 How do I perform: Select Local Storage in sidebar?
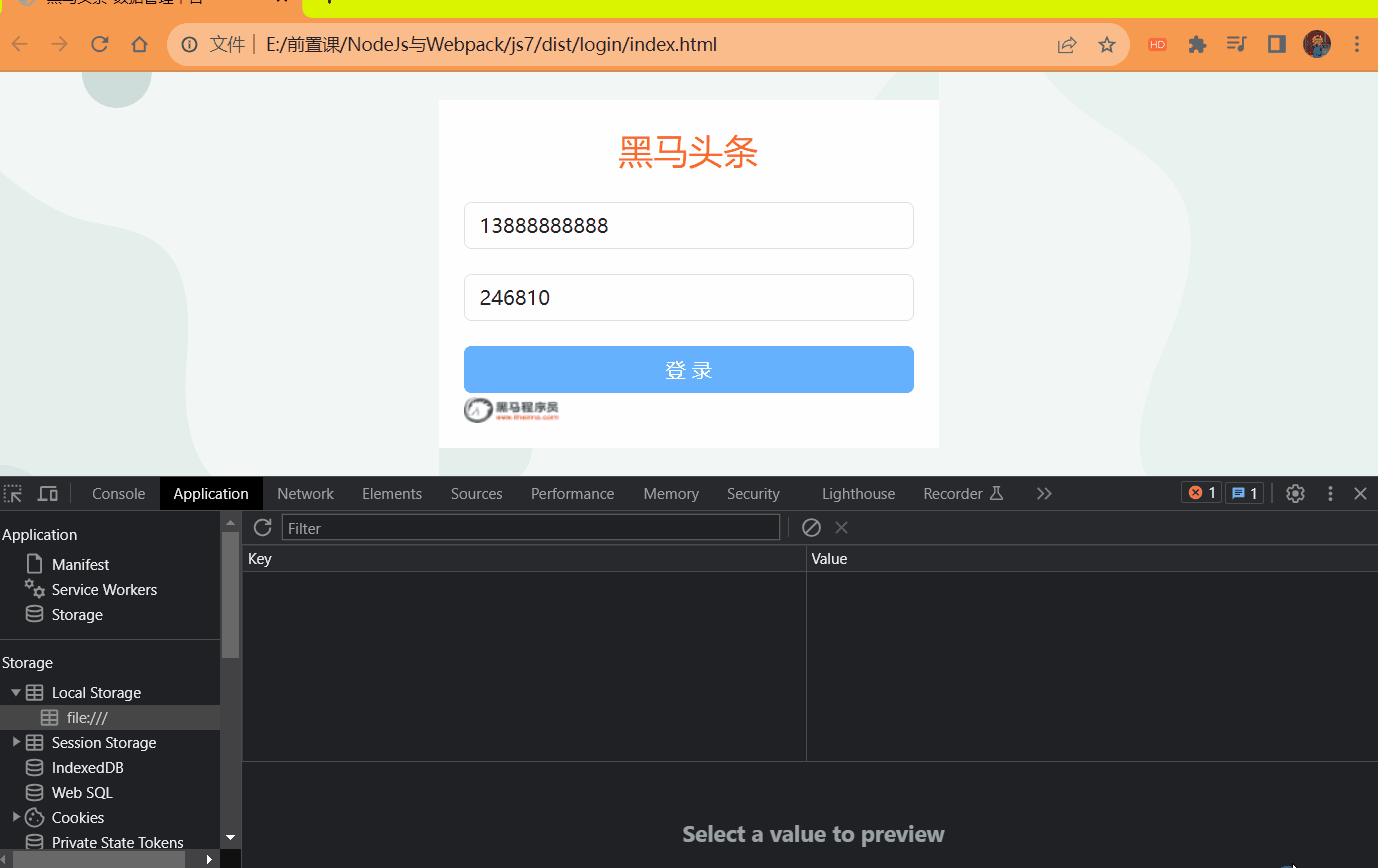(x=96, y=692)
